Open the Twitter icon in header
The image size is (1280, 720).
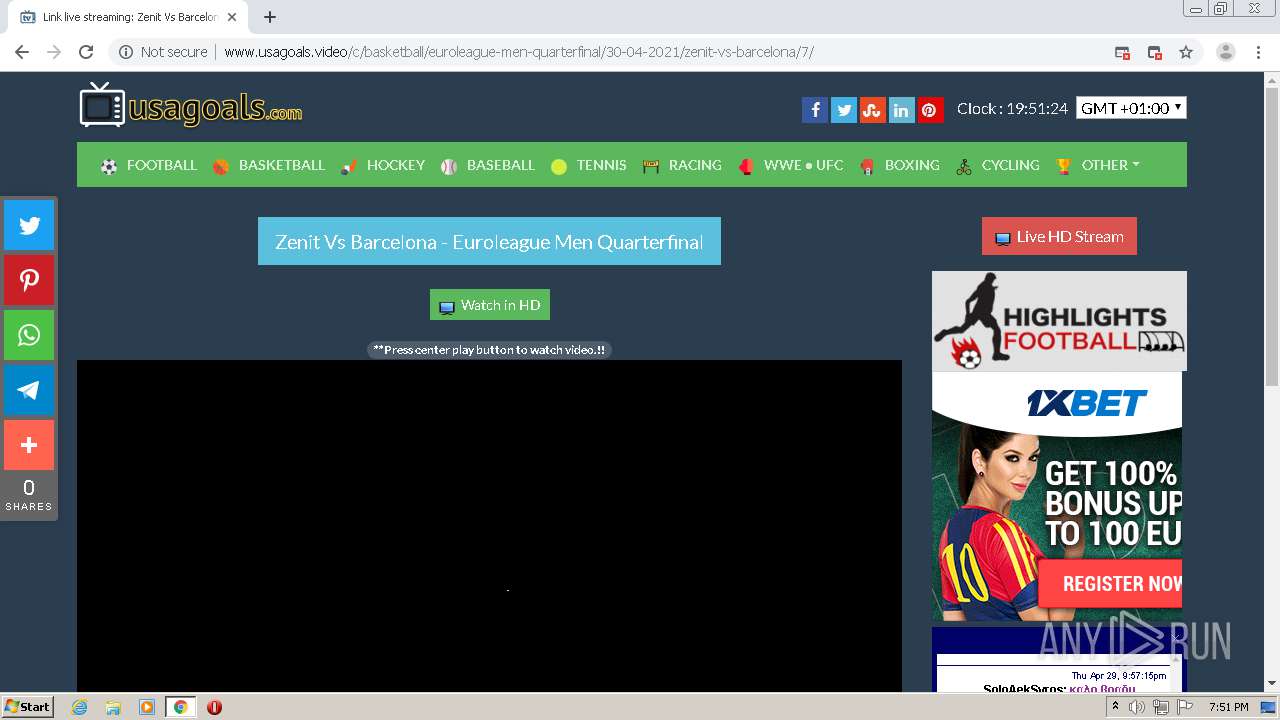tap(844, 110)
